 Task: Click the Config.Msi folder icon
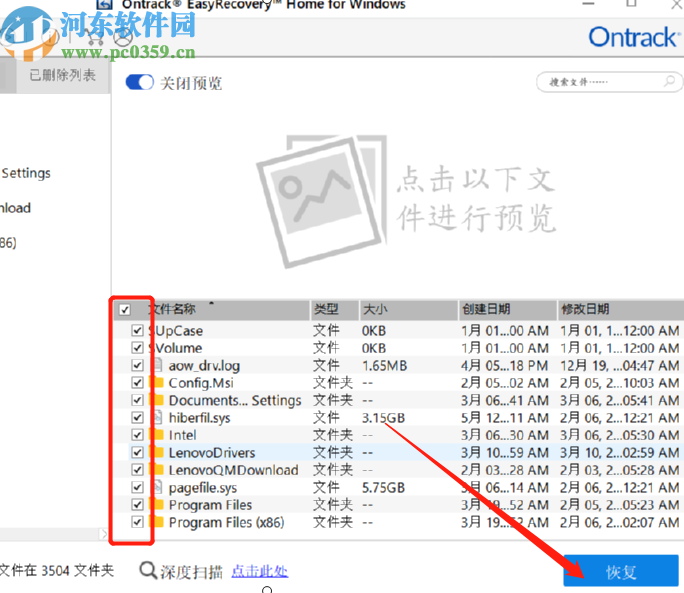157,382
